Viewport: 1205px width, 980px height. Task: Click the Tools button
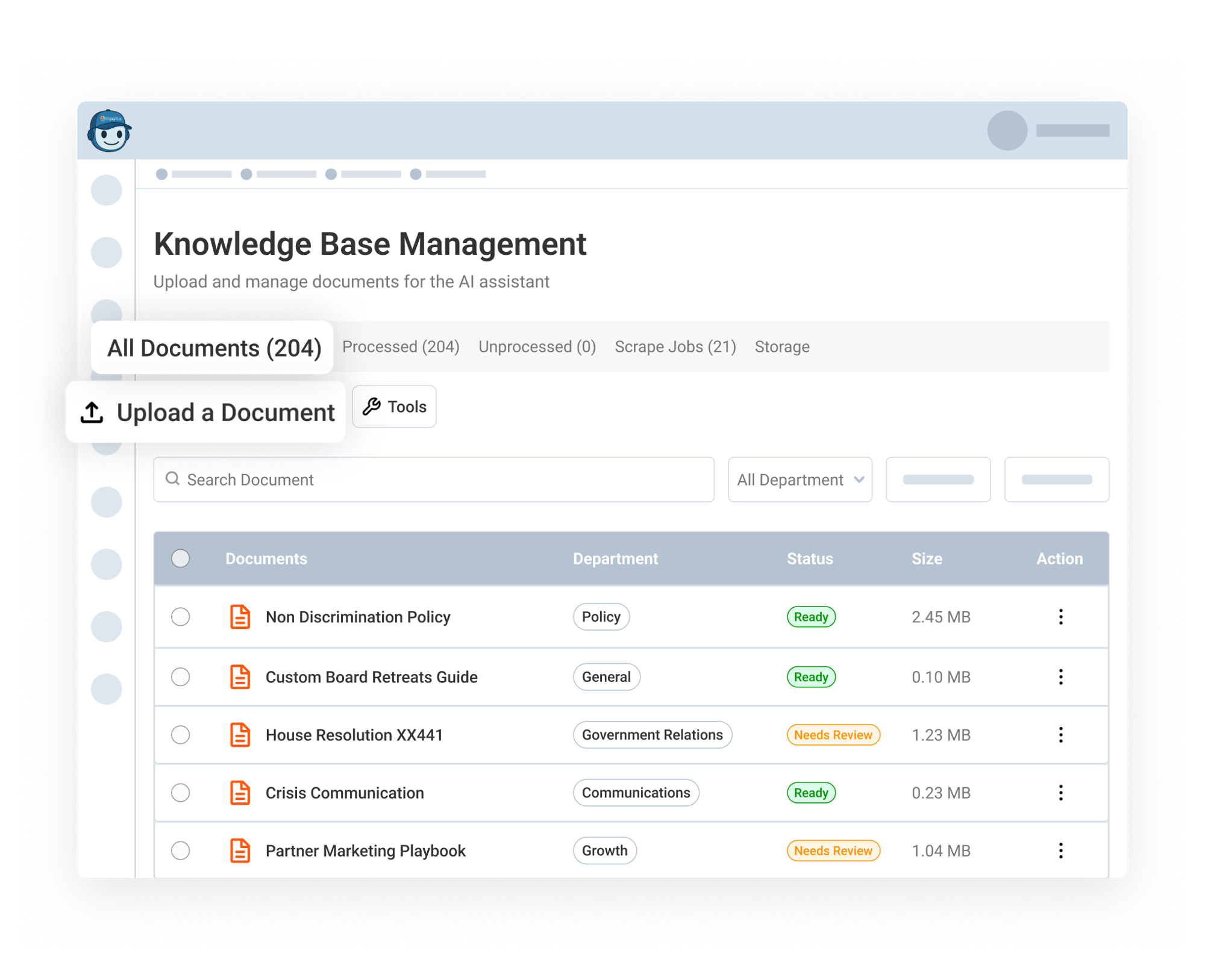395,407
